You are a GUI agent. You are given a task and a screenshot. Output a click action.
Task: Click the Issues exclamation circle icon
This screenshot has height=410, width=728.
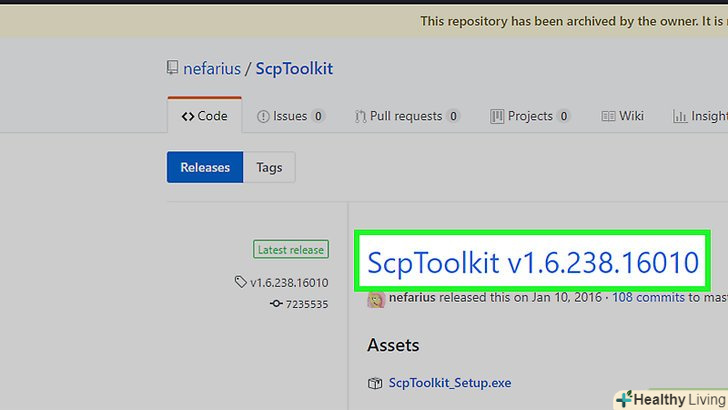tap(263, 116)
